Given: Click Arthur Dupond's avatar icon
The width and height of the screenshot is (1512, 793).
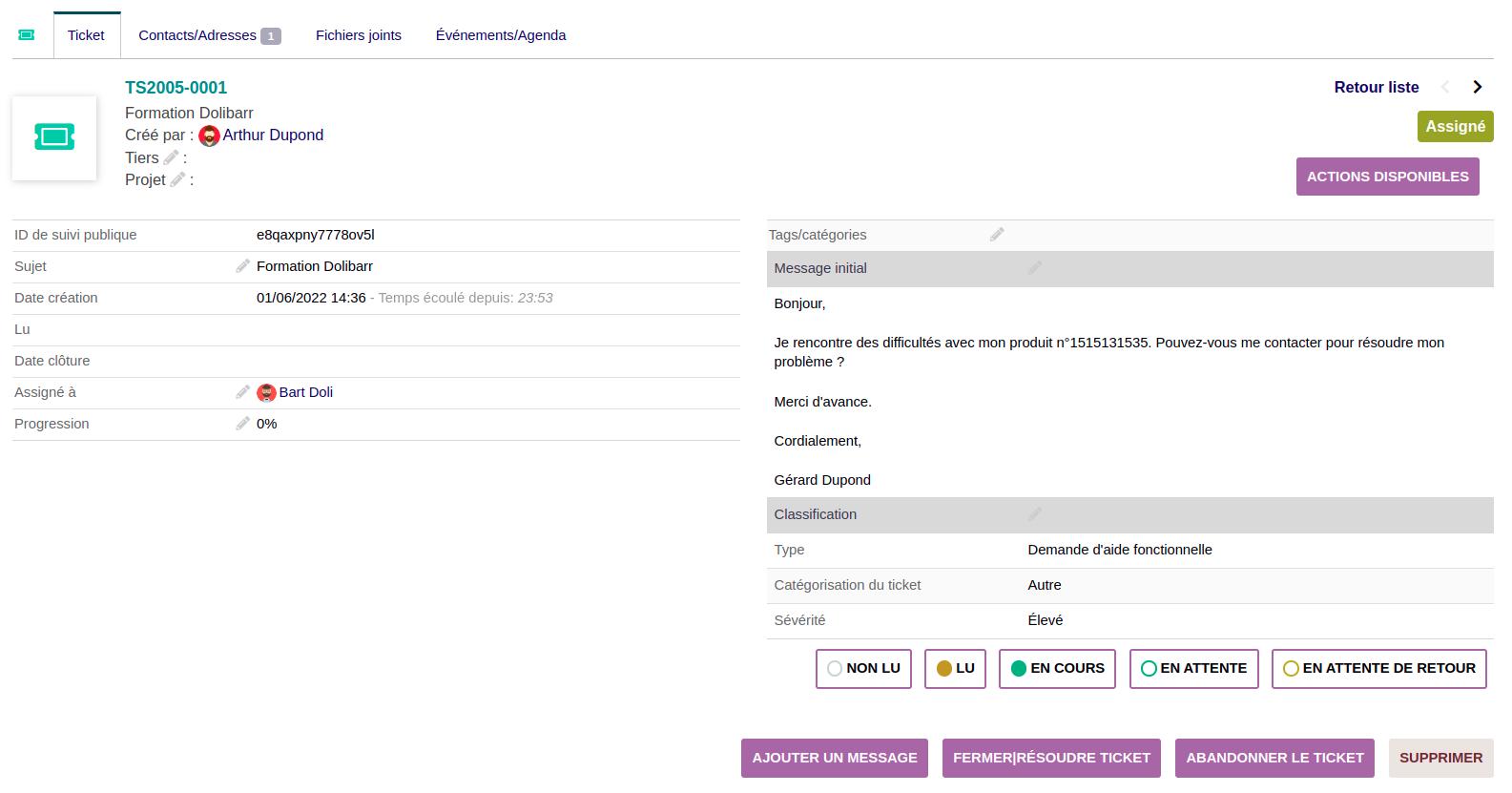Looking at the screenshot, I should click(209, 136).
